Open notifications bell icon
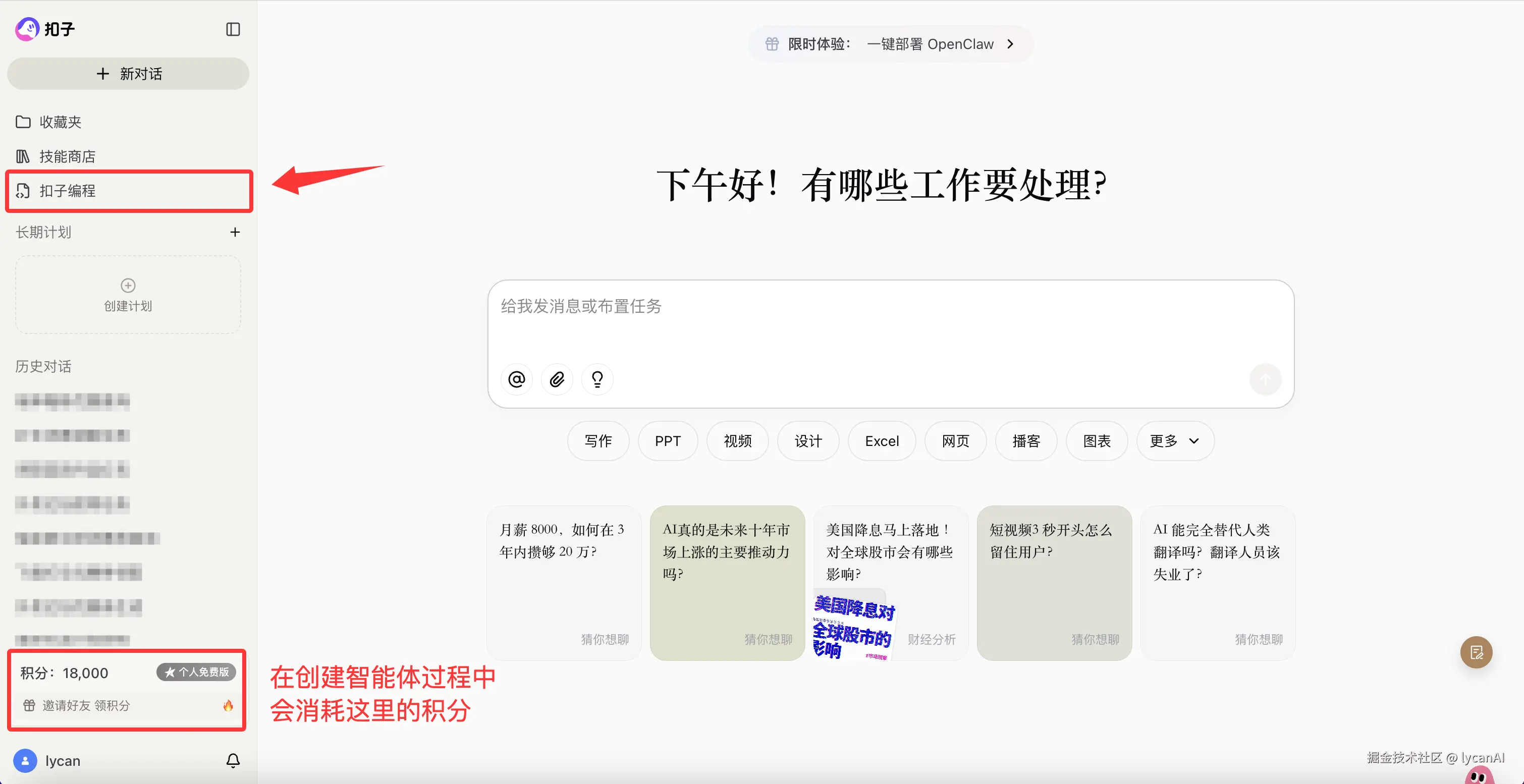 point(233,760)
